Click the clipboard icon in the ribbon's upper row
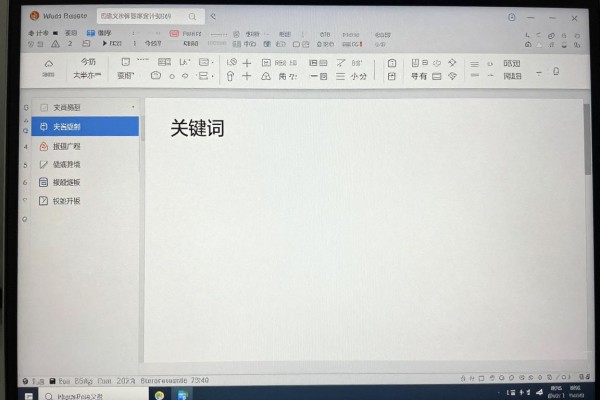This screenshot has height=400, width=600. click(392, 63)
